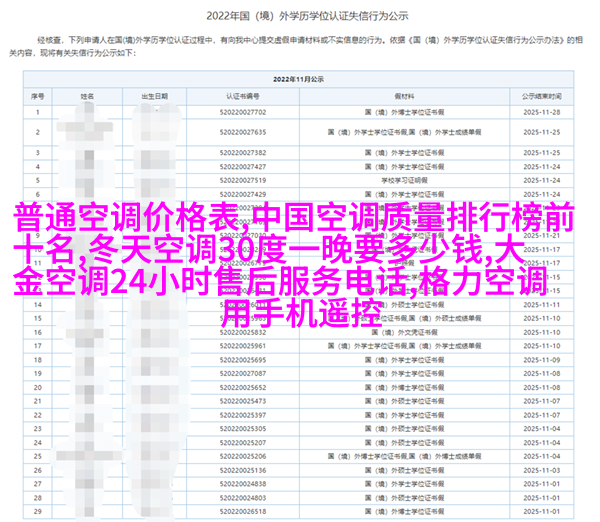Select the '2022年11月公示' table caption
The width and height of the screenshot is (600, 522).
(x=298, y=79)
